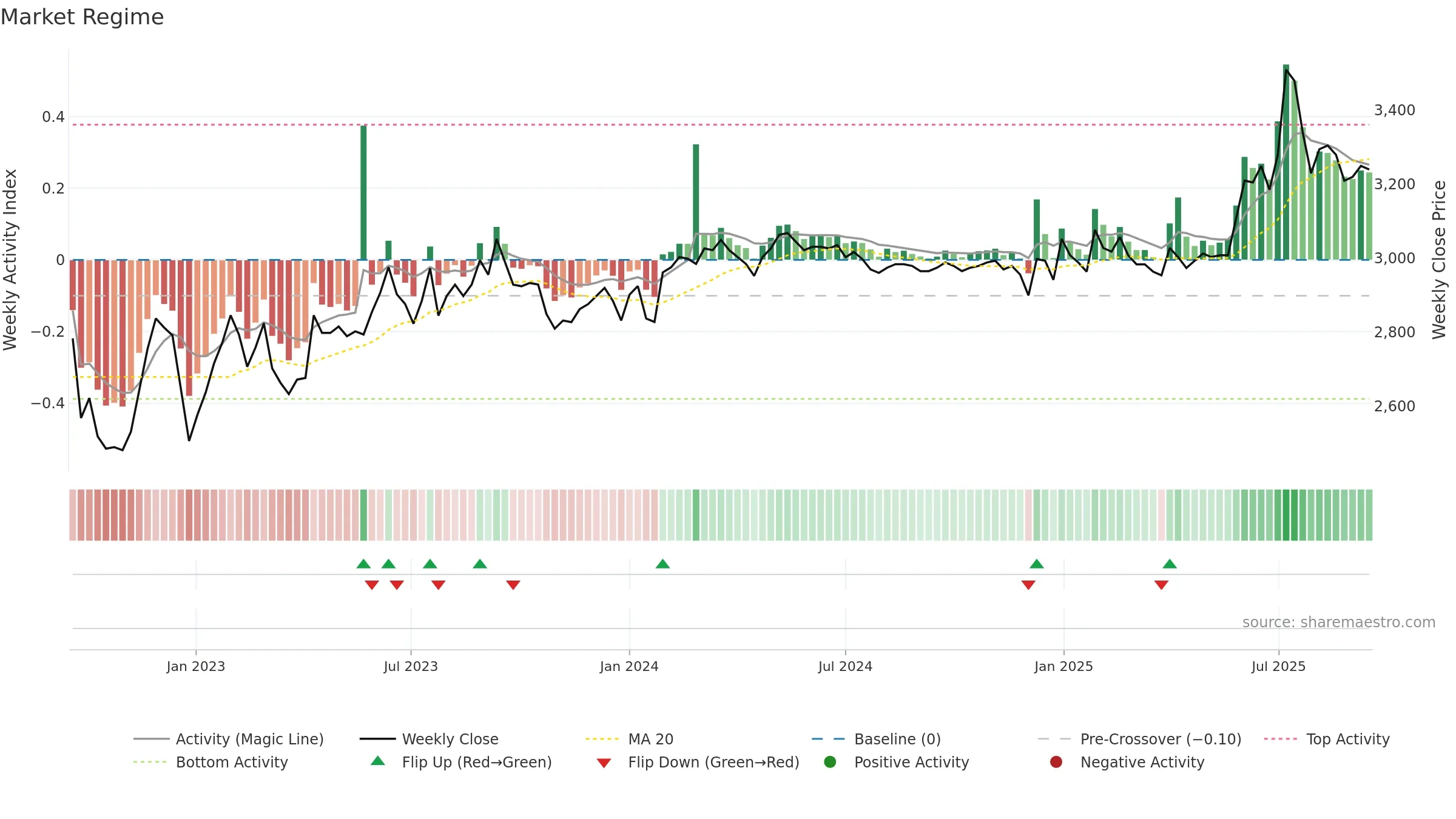Screen dimensions: 1456x819
Task: Click the 0.2 activity axis label
Action: [53, 189]
